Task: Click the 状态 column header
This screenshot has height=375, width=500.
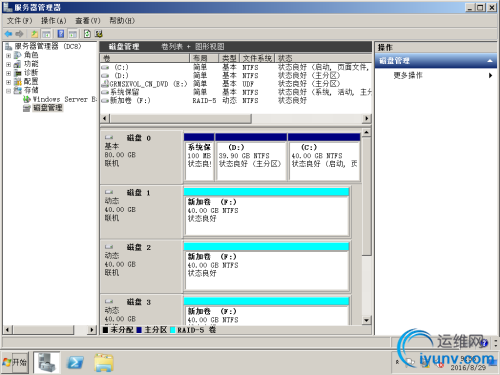Action: point(323,58)
